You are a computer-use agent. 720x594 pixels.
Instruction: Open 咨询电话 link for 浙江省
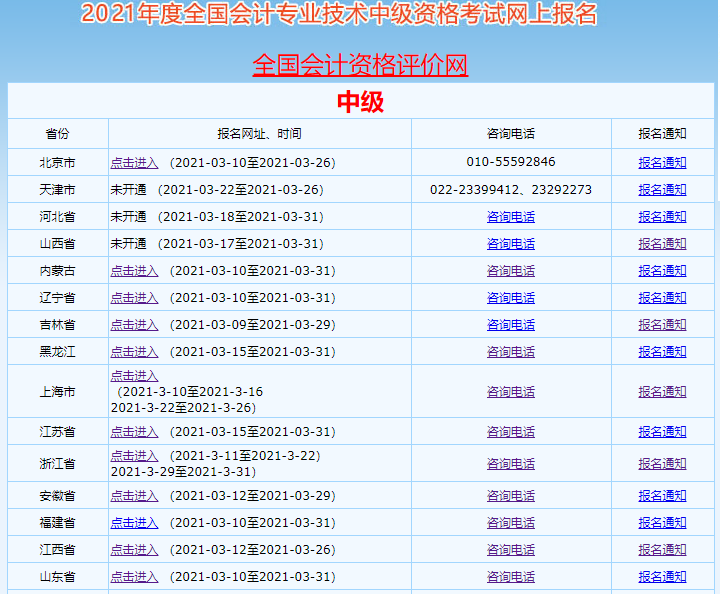[x=511, y=464]
